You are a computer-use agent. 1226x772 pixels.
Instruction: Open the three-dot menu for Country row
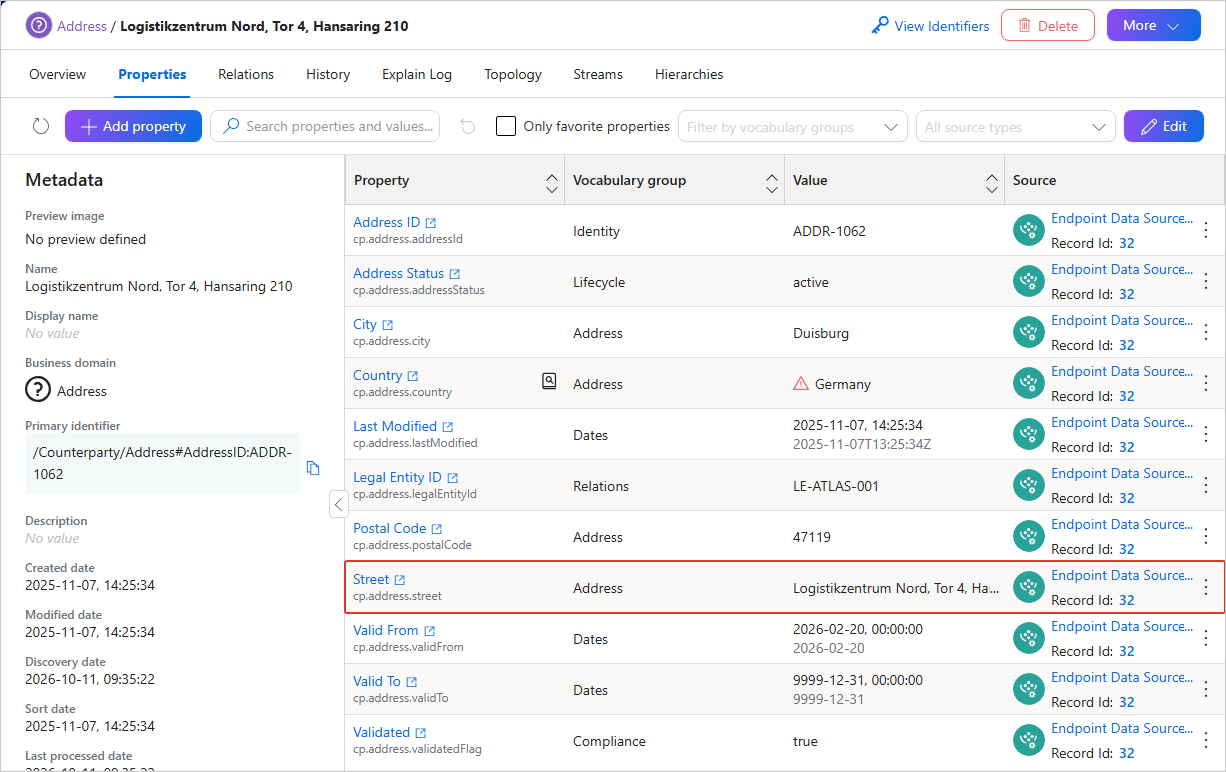point(1206,383)
